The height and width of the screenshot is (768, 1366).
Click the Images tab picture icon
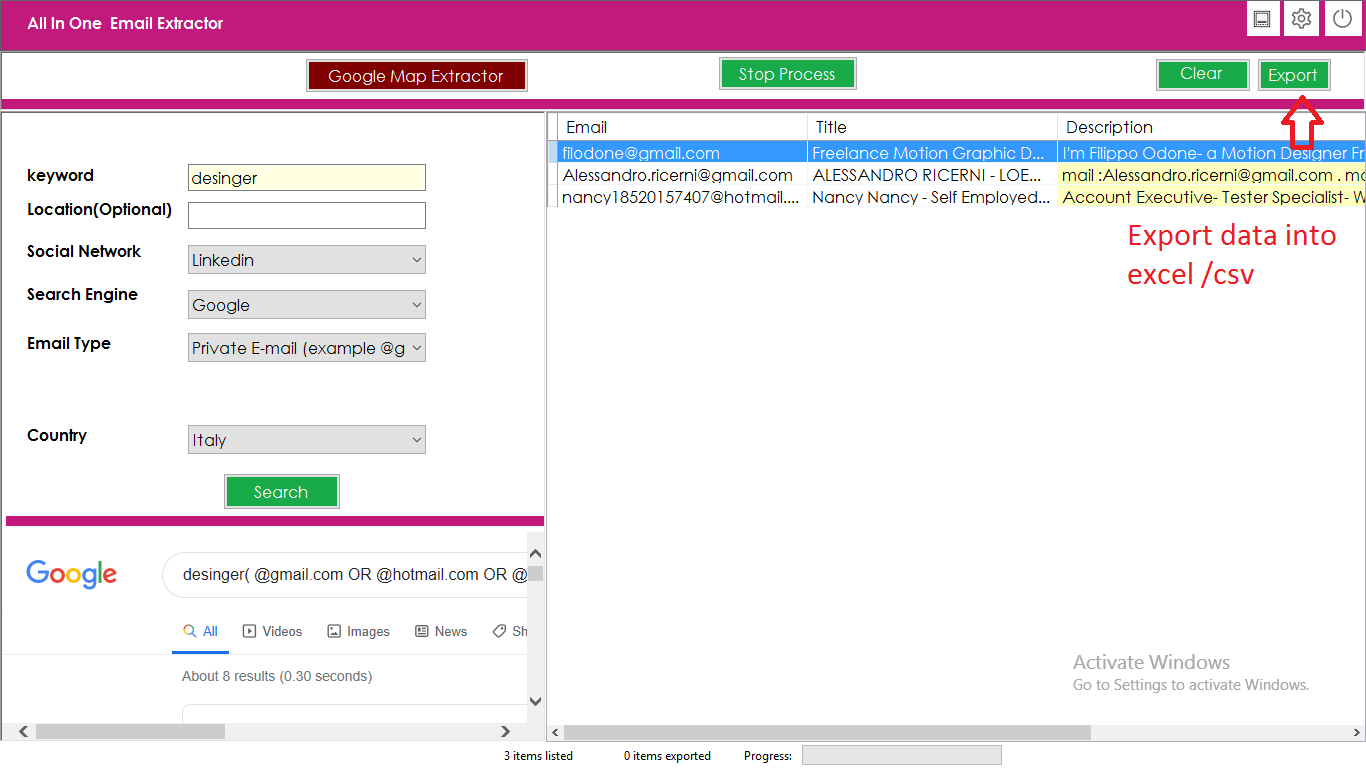tap(334, 631)
